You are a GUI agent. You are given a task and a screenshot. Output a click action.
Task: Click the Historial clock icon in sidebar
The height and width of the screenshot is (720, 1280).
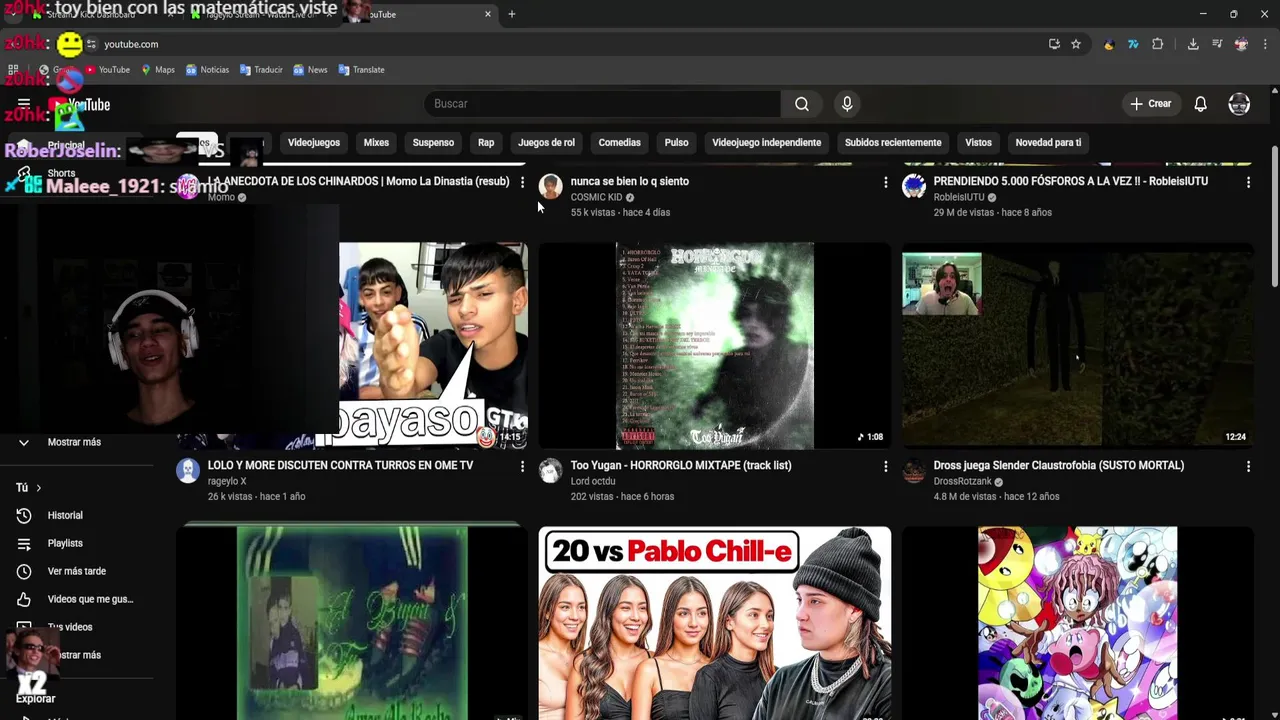point(24,515)
